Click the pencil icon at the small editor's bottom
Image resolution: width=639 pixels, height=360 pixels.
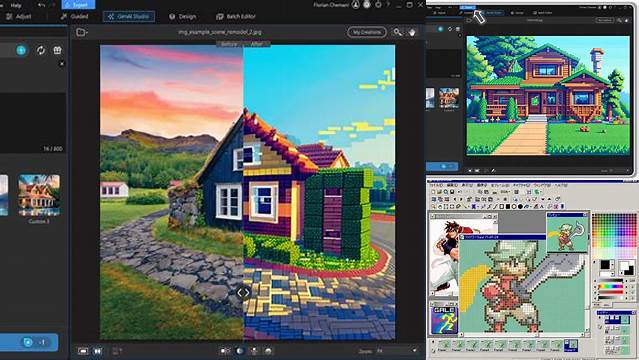point(493,170)
